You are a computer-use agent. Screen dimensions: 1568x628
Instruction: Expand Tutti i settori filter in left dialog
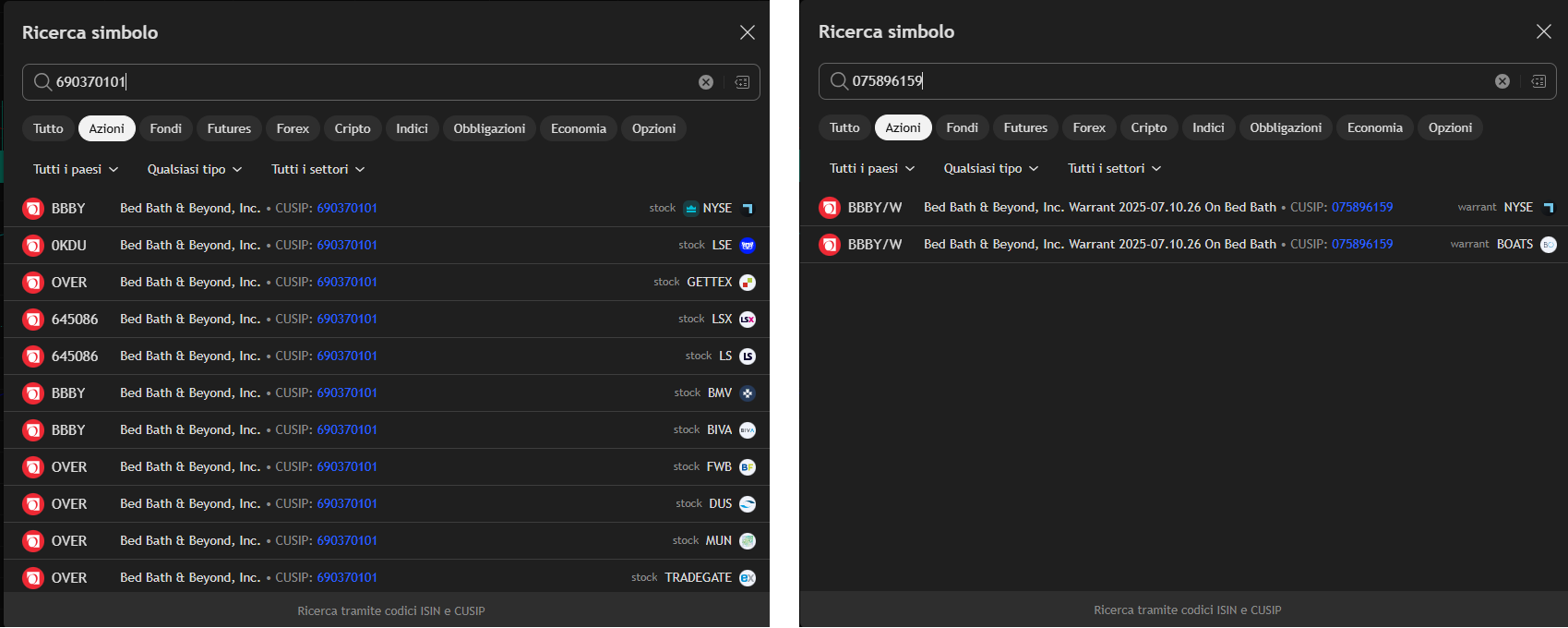318,169
